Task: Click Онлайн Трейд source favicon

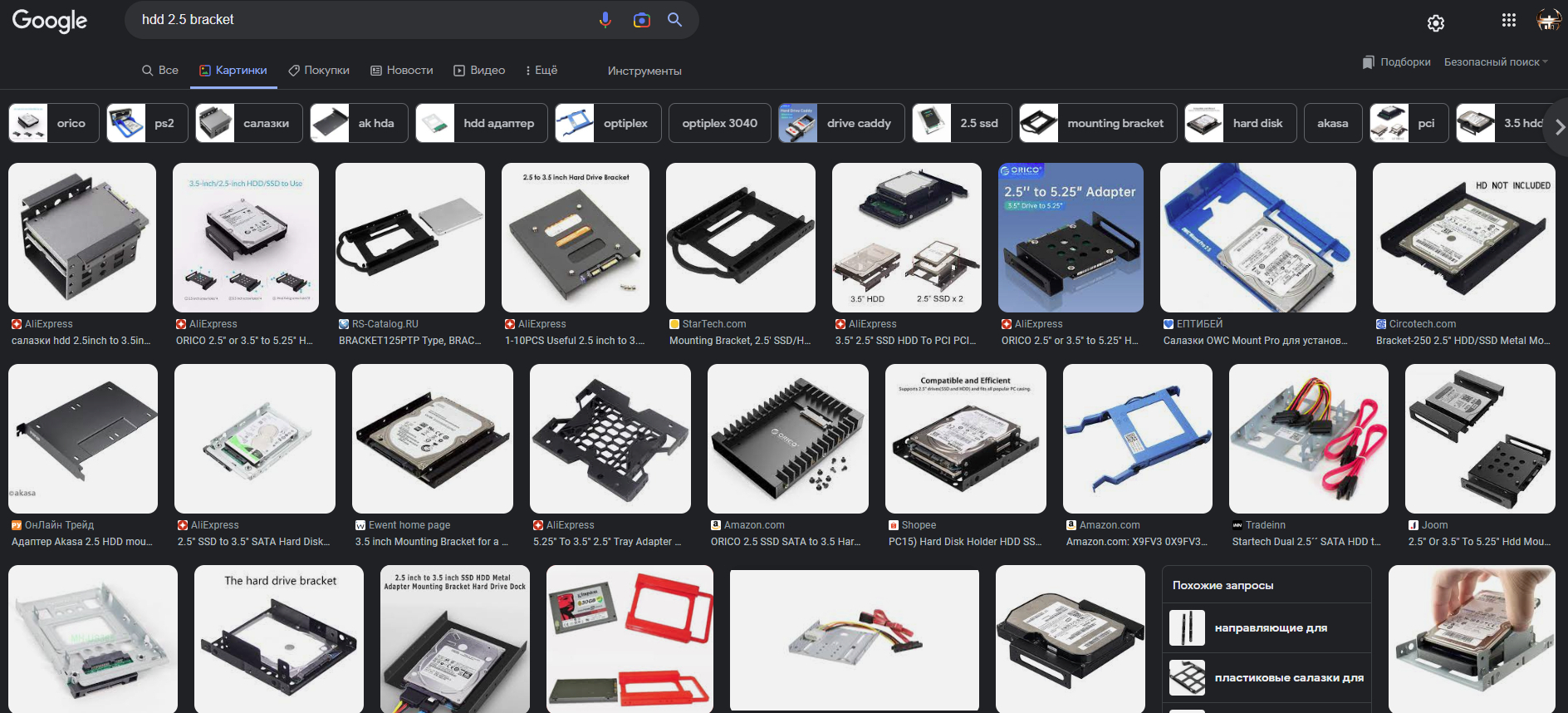Action: [x=17, y=525]
